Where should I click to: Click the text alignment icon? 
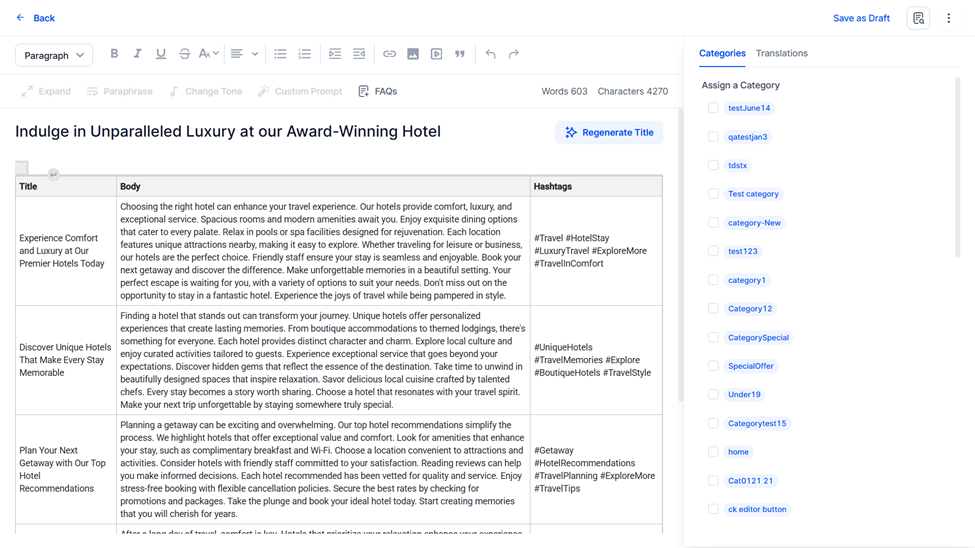tap(236, 54)
